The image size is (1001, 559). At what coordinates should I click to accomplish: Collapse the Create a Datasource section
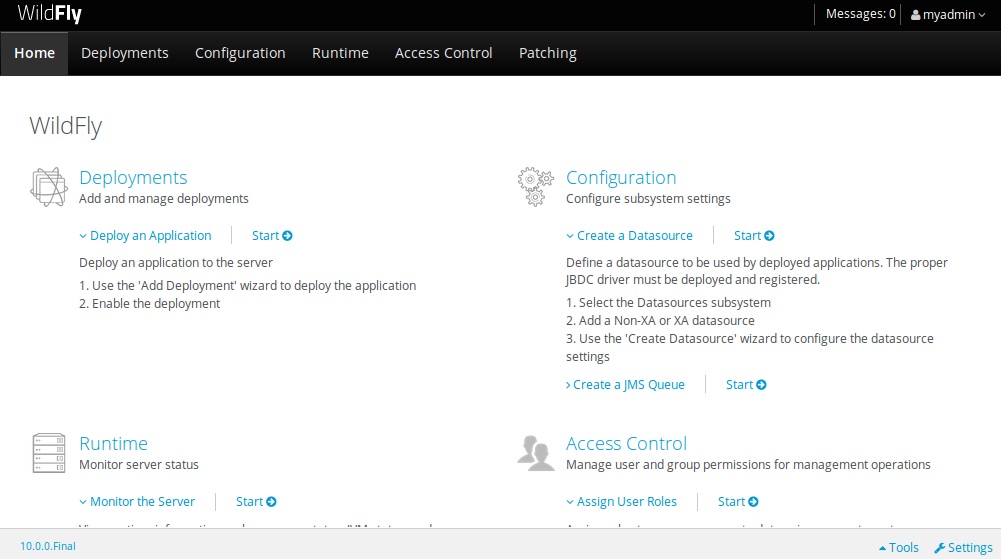tap(629, 235)
